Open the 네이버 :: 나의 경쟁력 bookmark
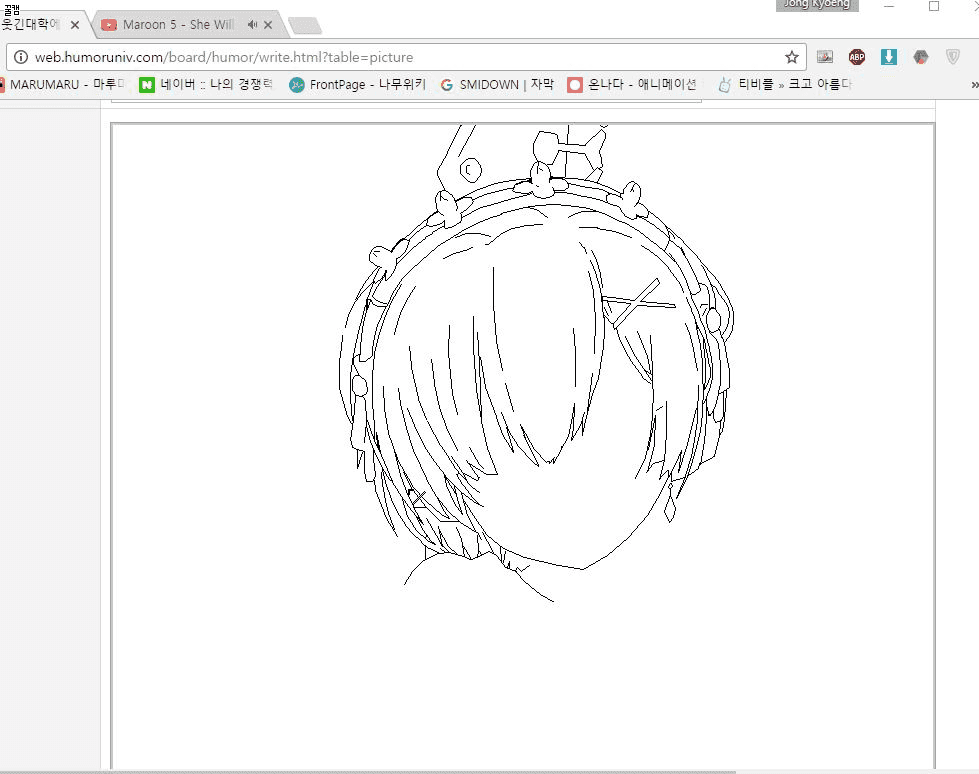This screenshot has height=774, width=979. click(x=206, y=84)
